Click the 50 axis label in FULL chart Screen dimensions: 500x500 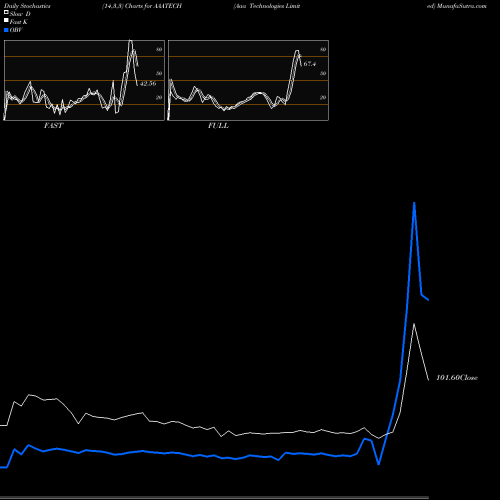323,73
